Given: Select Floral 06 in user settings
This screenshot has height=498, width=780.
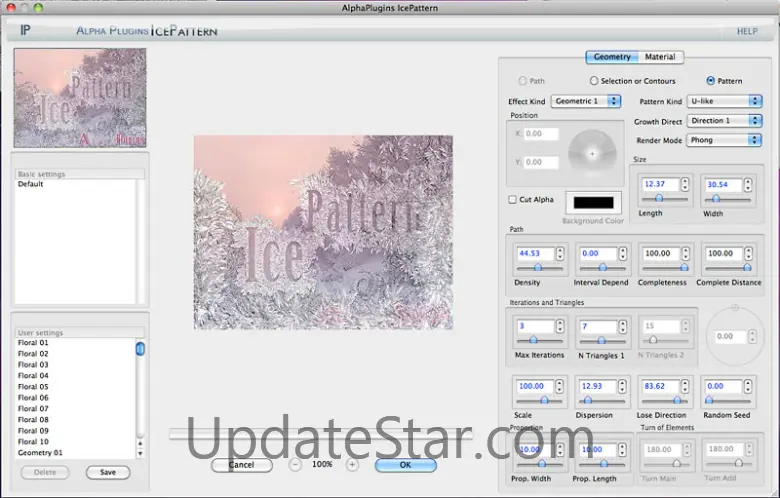Looking at the screenshot, I should 76,398.
